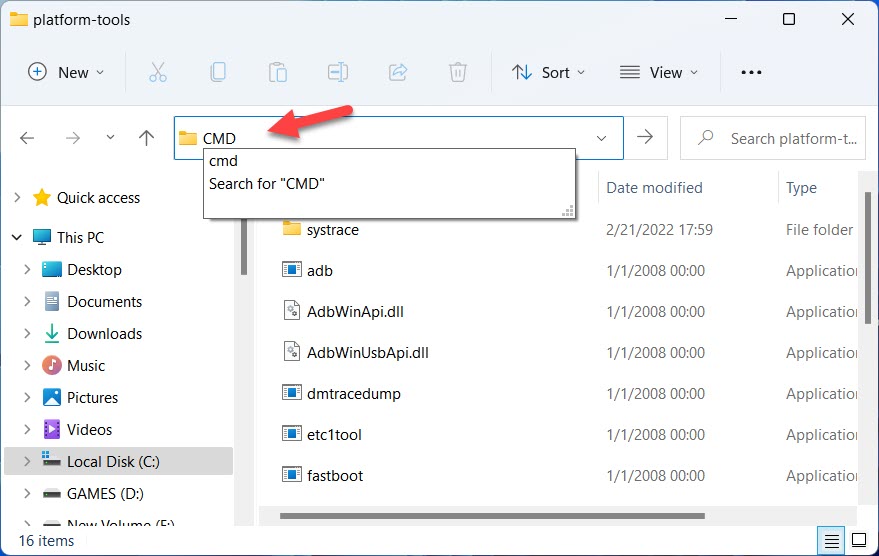
Task: Select This PC in navigation pane
Action: click(x=80, y=238)
